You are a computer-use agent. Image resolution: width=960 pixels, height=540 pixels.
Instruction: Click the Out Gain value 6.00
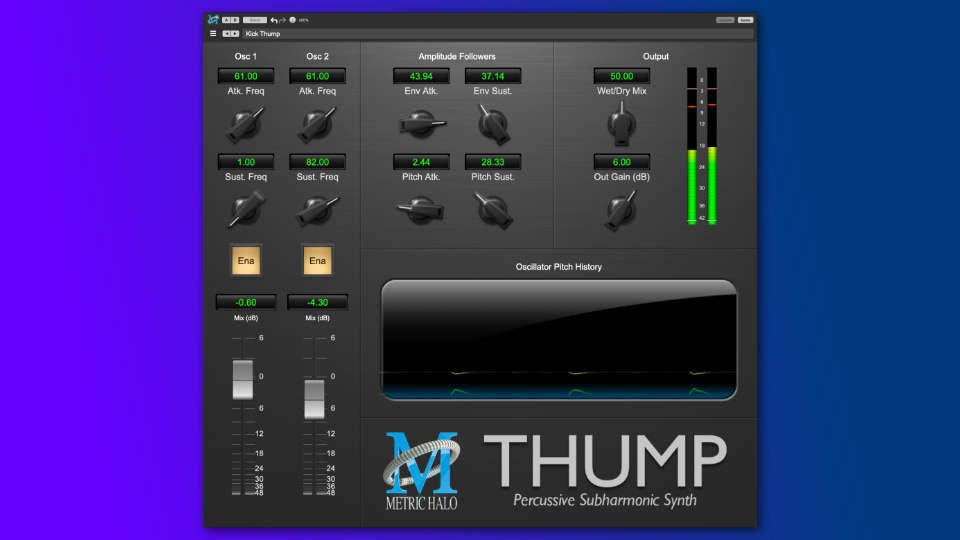pyautogui.click(x=621, y=162)
